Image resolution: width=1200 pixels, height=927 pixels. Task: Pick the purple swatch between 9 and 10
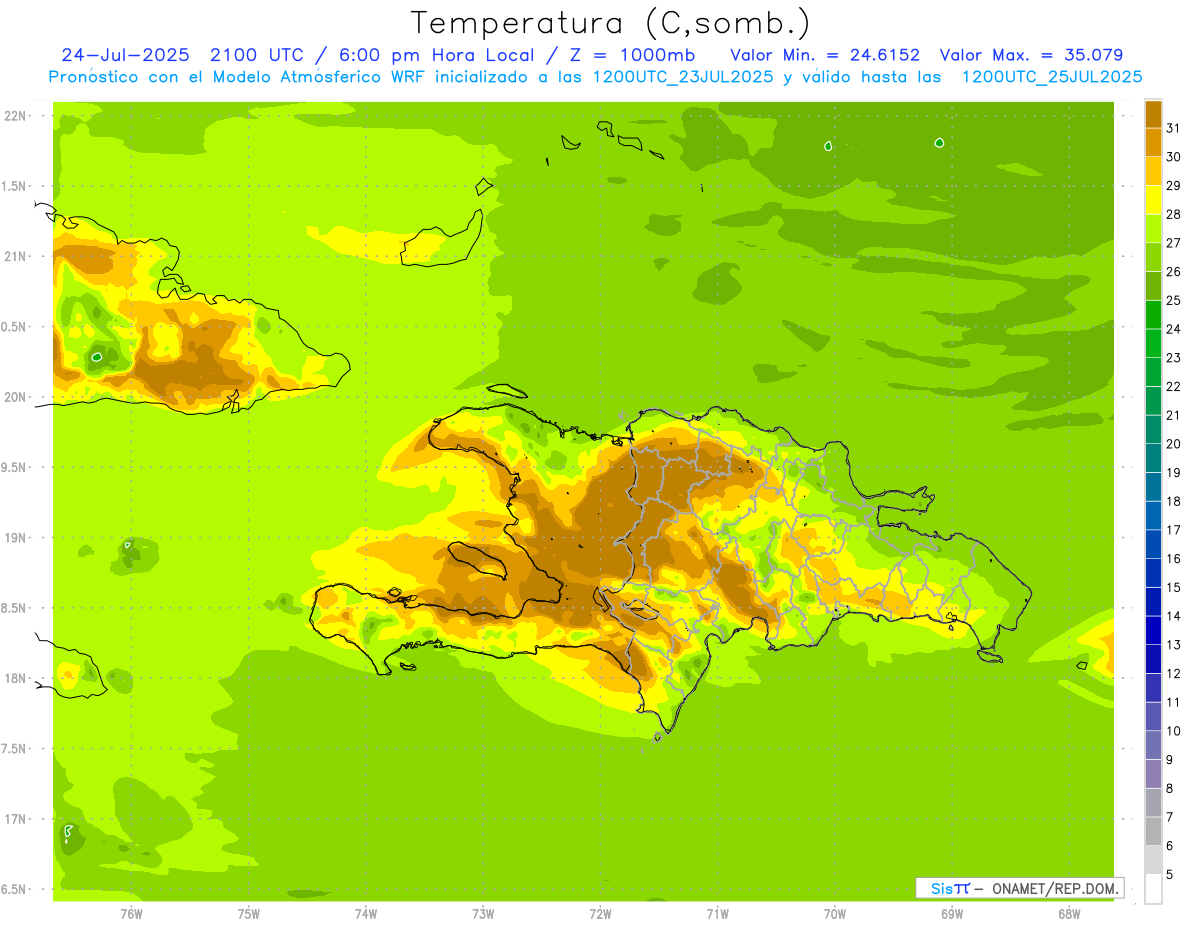coord(1153,746)
